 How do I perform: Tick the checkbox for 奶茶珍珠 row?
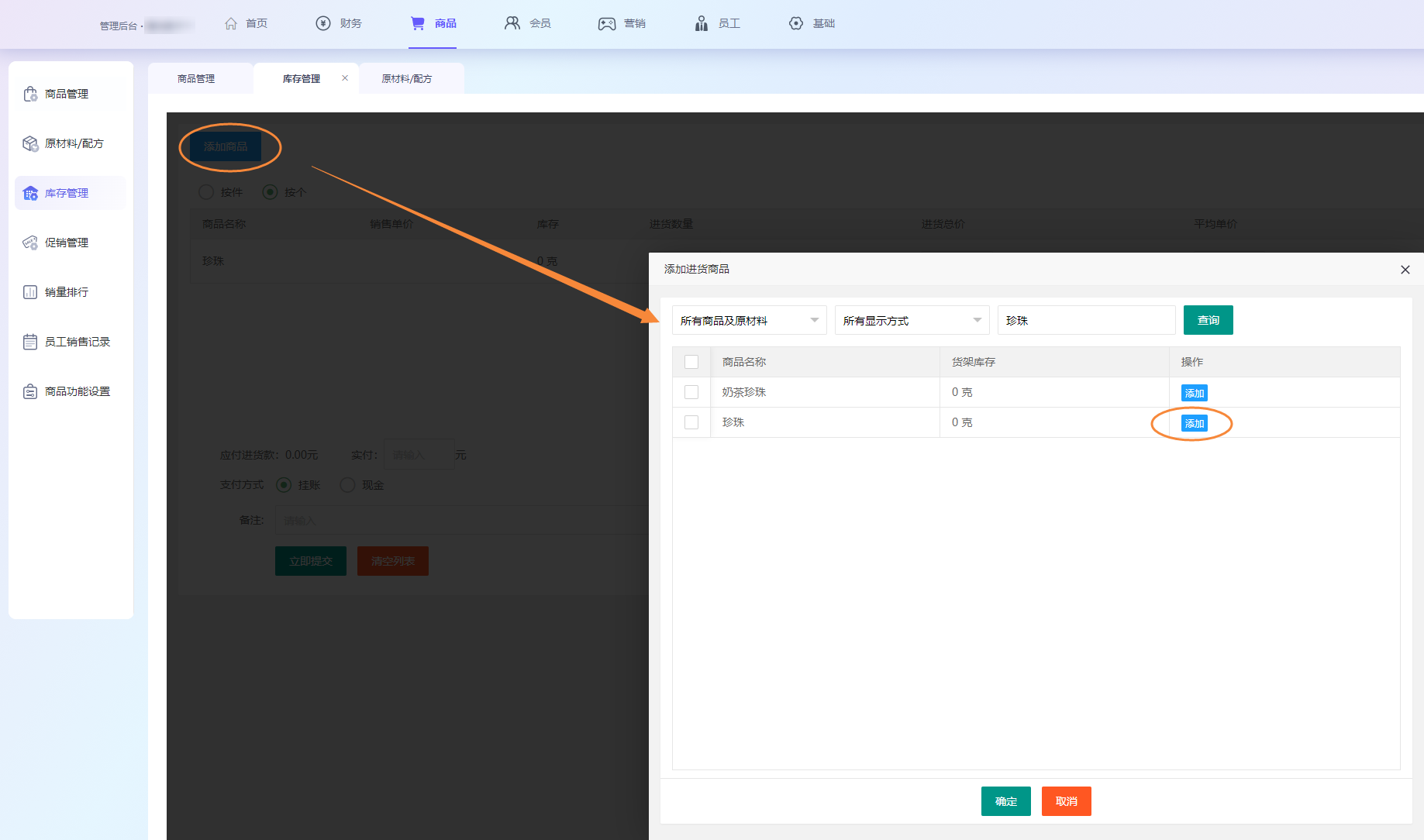click(691, 392)
